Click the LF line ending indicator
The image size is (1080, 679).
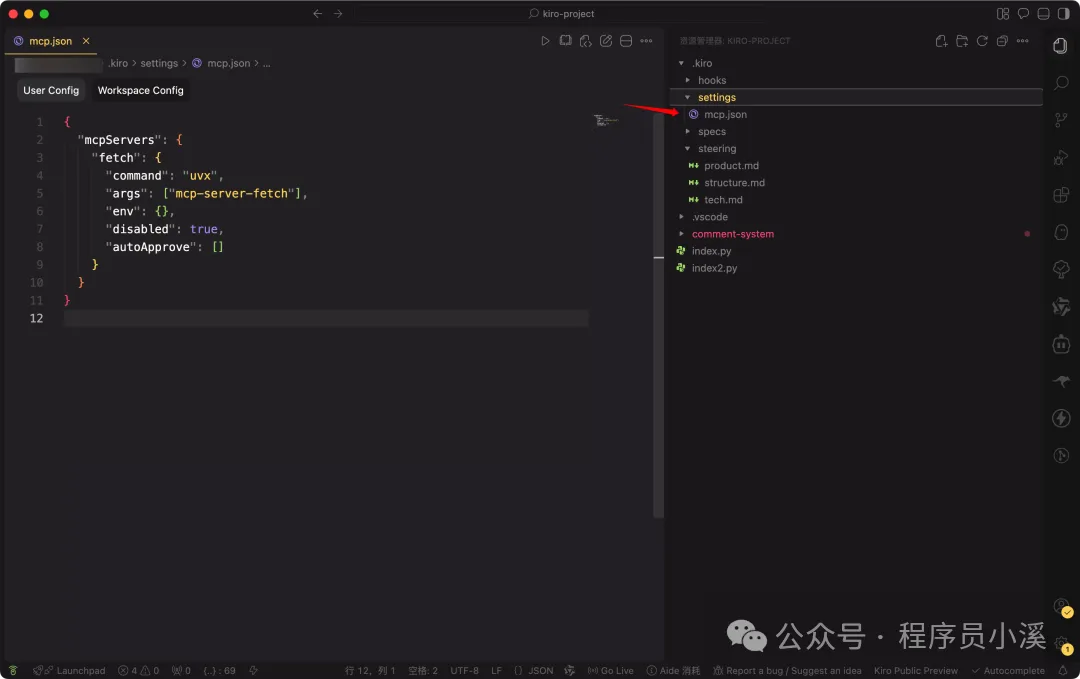click(496, 670)
